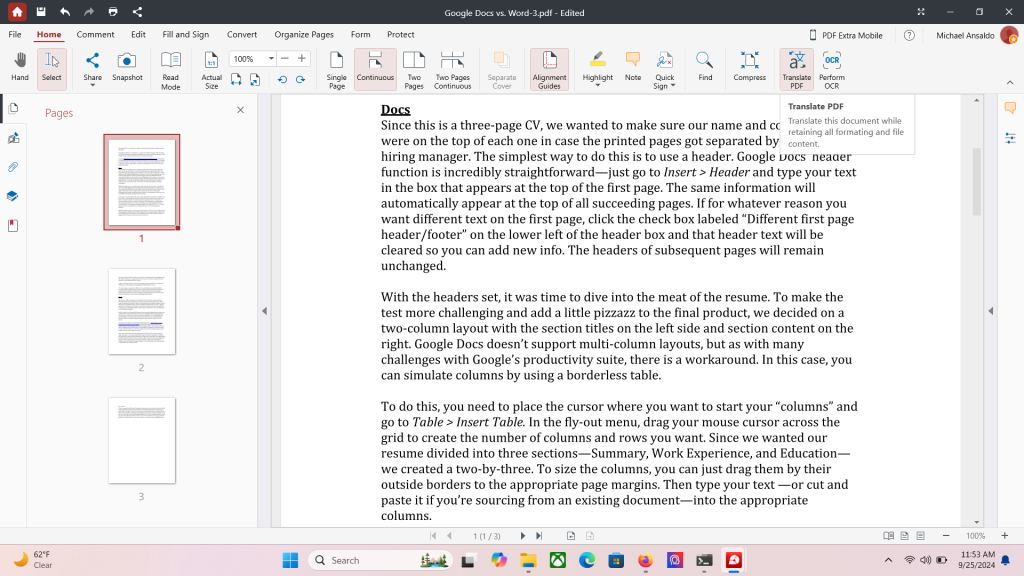Click the PDF Extra Mobile link
Image resolution: width=1024 pixels, height=576 pixels.
pyautogui.click(x=846, y=35)
